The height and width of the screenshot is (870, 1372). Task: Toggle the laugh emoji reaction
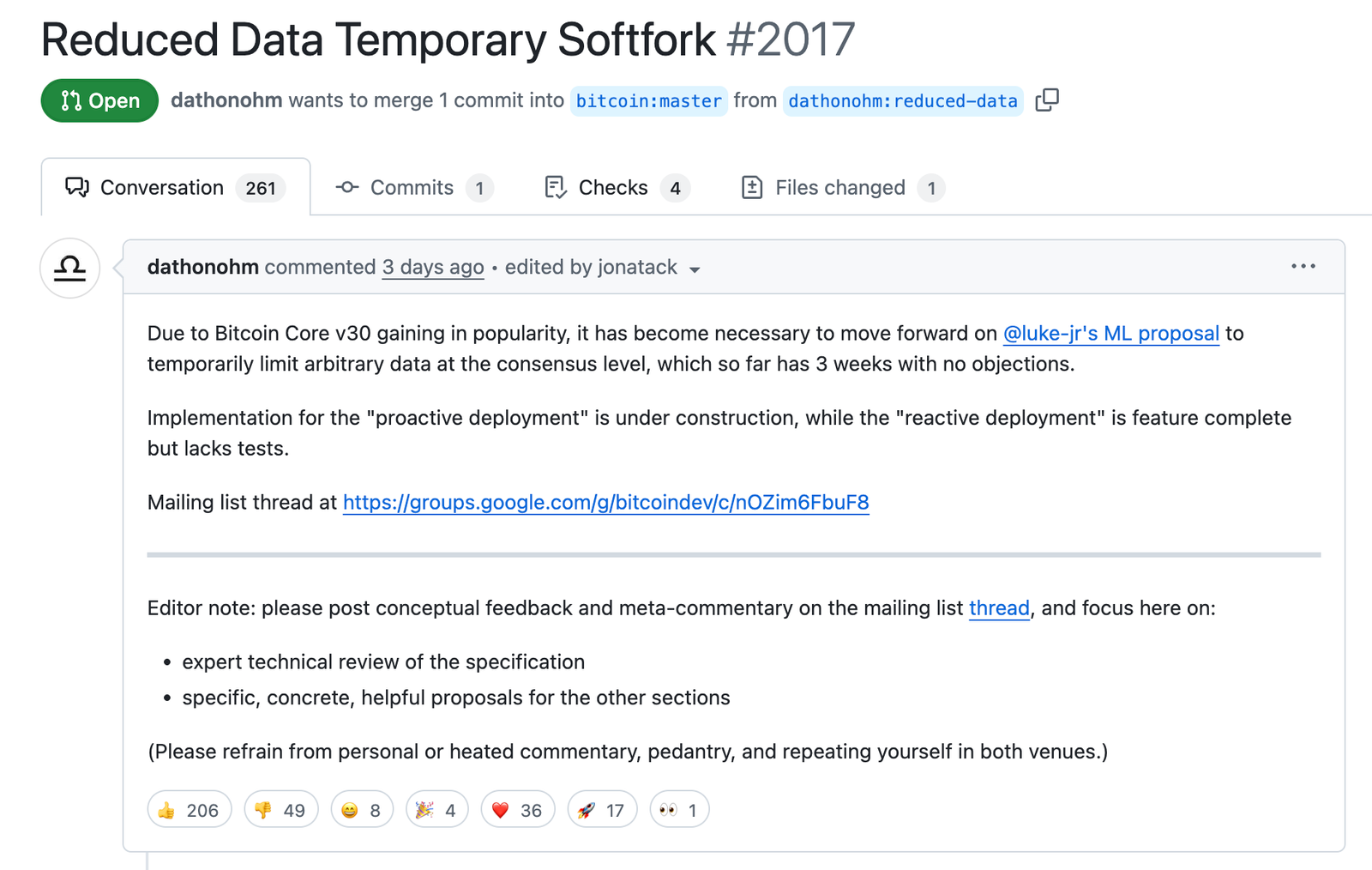coord(362,810)
